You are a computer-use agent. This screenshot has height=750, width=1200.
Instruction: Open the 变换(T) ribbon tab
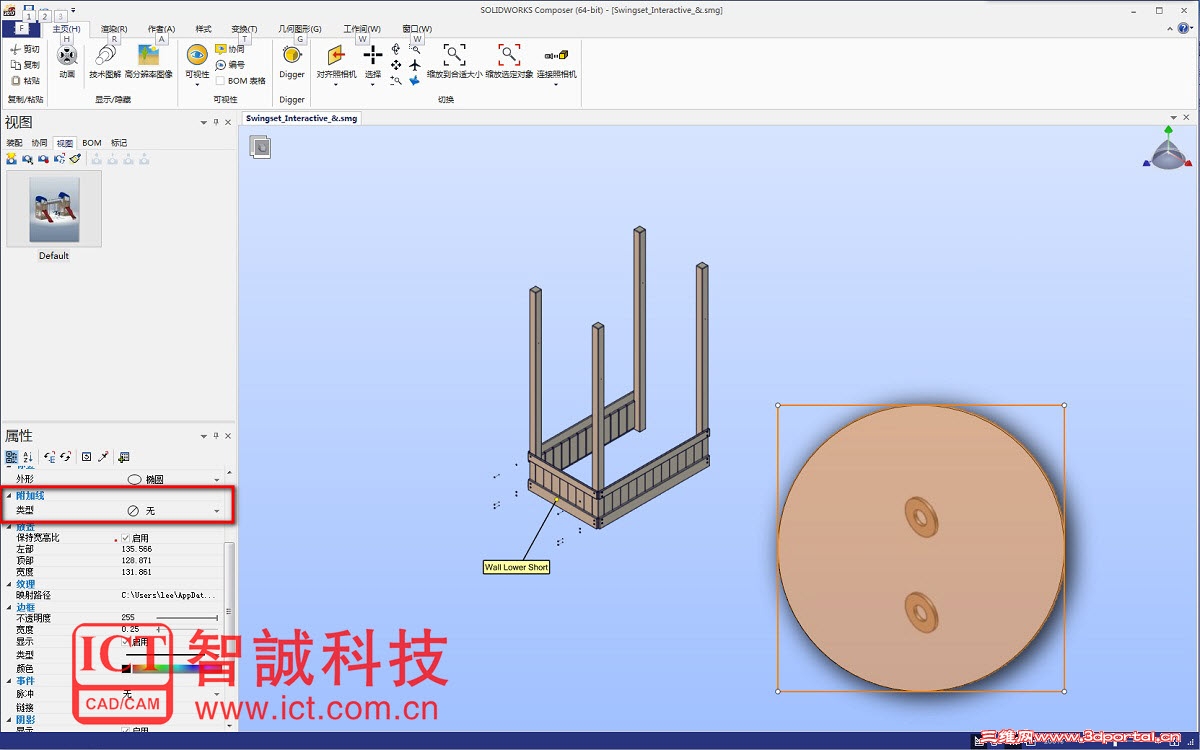pyautogui.click(x=244, y=29)
